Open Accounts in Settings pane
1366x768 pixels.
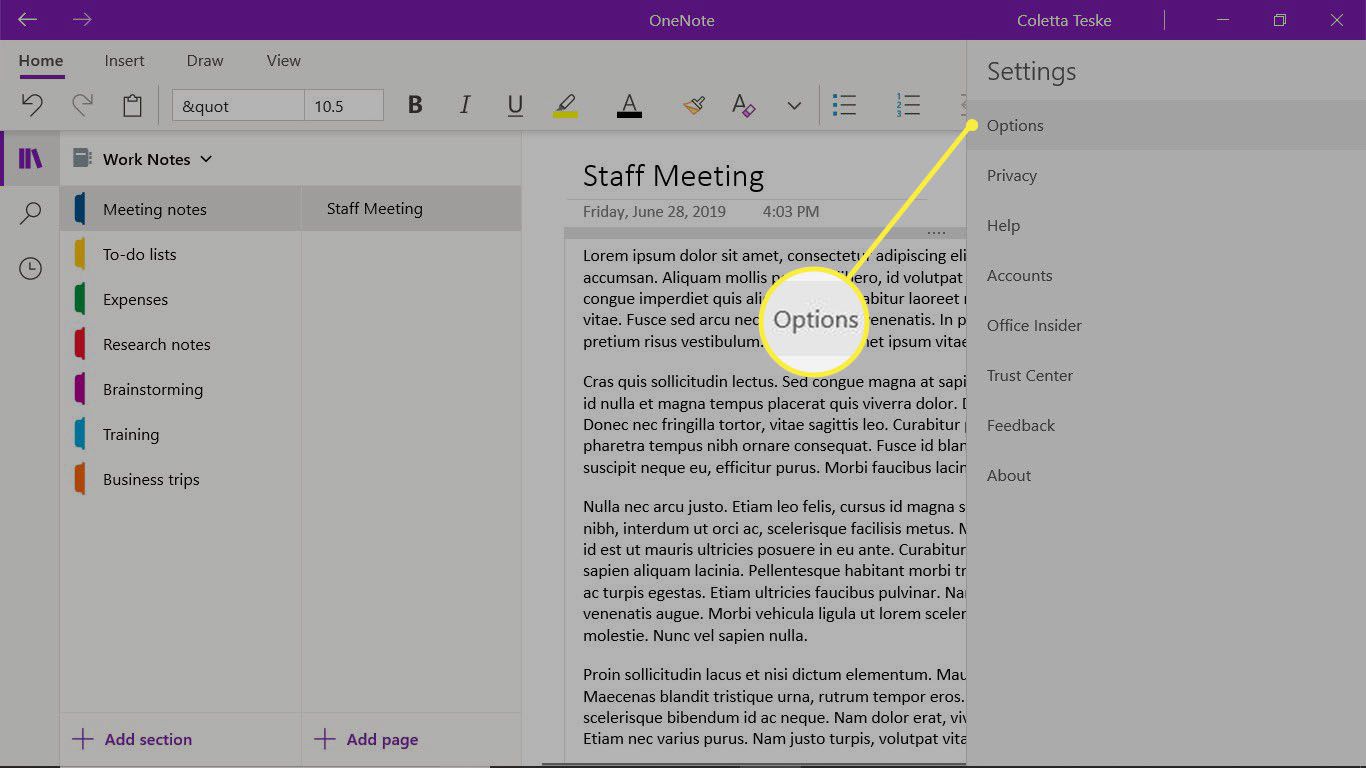point(1166,275)
